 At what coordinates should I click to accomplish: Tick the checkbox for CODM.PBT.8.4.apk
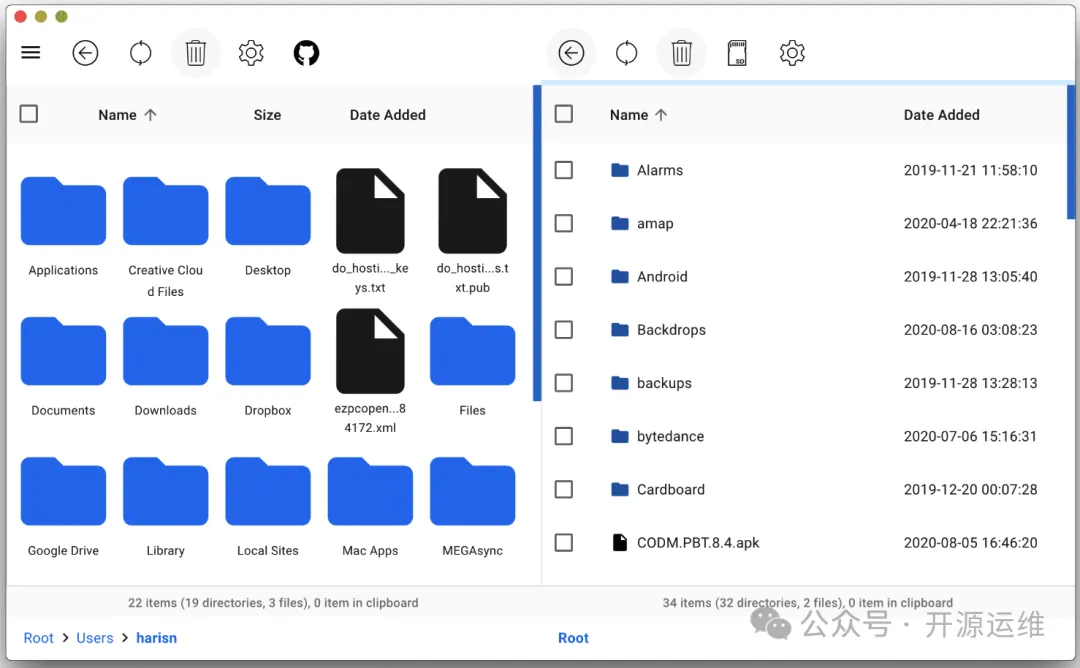(564, 543)
